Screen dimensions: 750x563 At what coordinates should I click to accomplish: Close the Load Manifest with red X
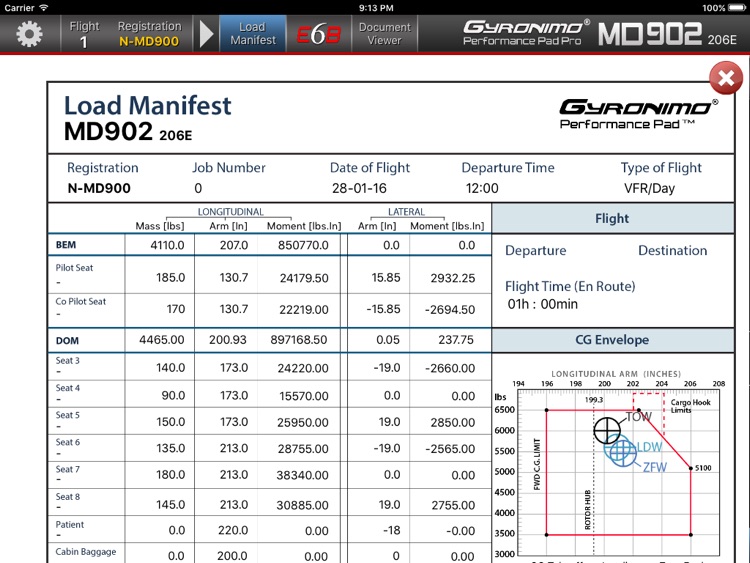(x=726, y=78)
